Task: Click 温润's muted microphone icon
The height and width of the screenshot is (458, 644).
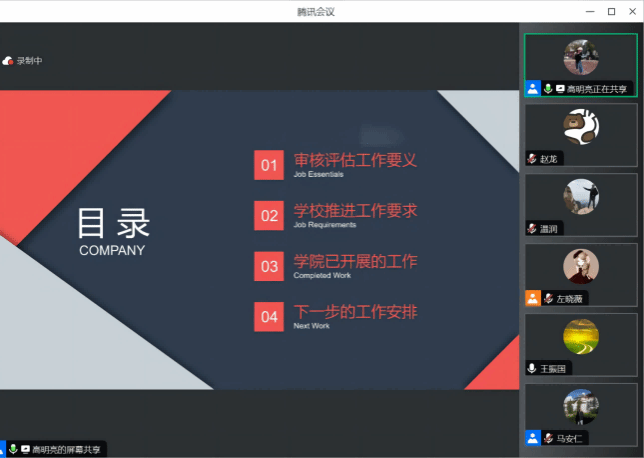Action: pyautogui.click(x=531, y=228)
